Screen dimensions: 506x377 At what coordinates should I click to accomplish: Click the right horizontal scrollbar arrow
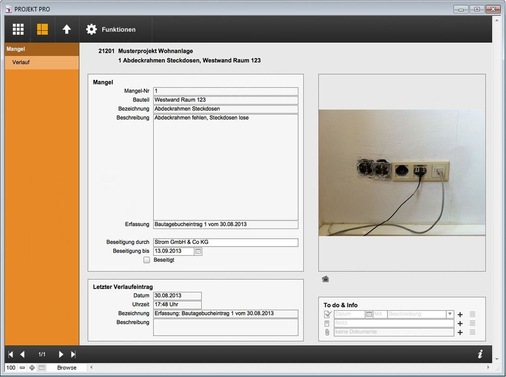tap(488, 367)
